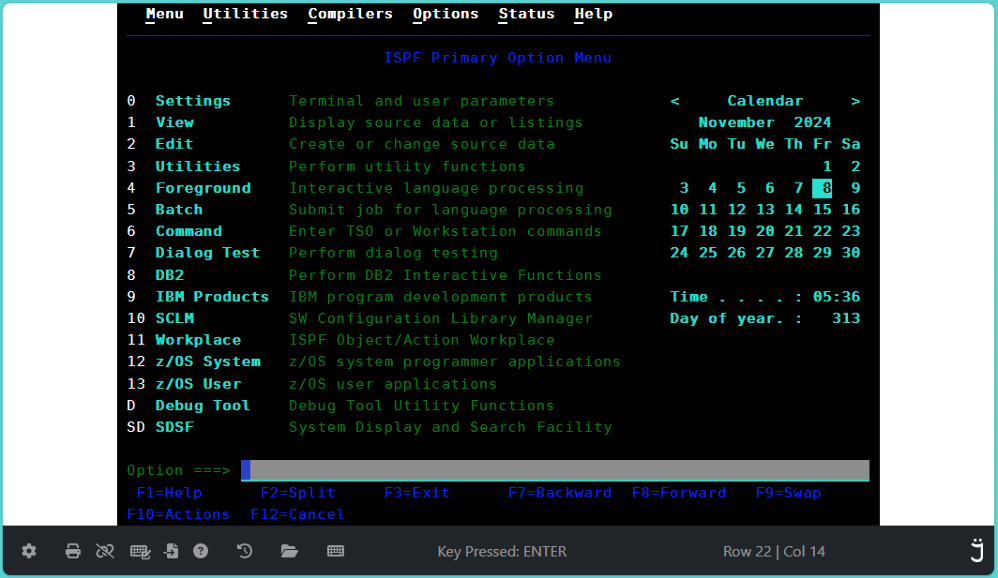998x578 pixels.
Task: Select option 3 Utilities in the list
Action: point(198,166)
